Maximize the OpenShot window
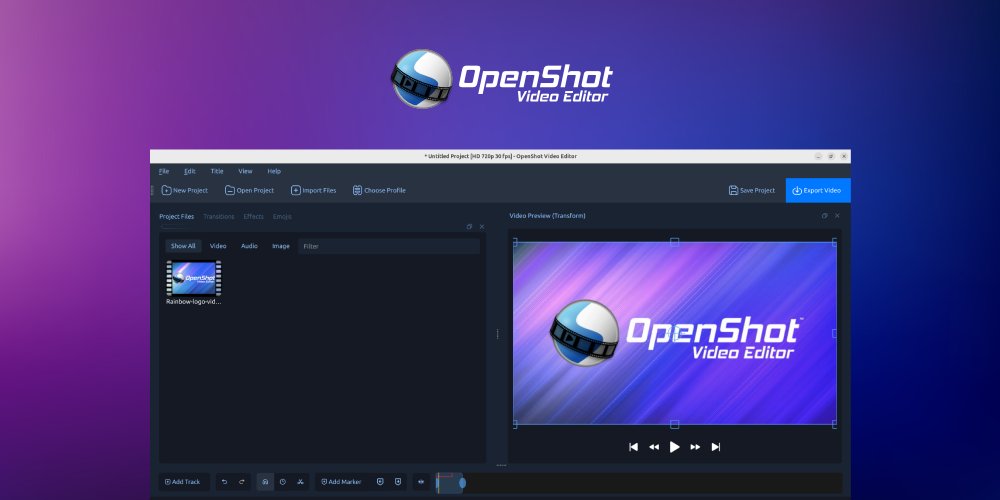This screenshot has width=1000, height=500. tap(831, 156)
